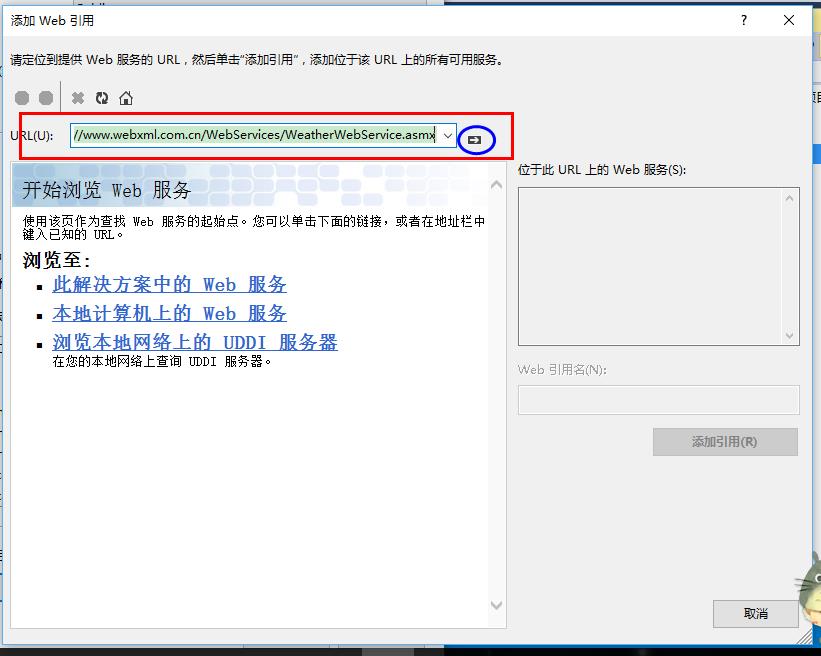
Task: Click the Web services list box
Action: click(659, 266)
